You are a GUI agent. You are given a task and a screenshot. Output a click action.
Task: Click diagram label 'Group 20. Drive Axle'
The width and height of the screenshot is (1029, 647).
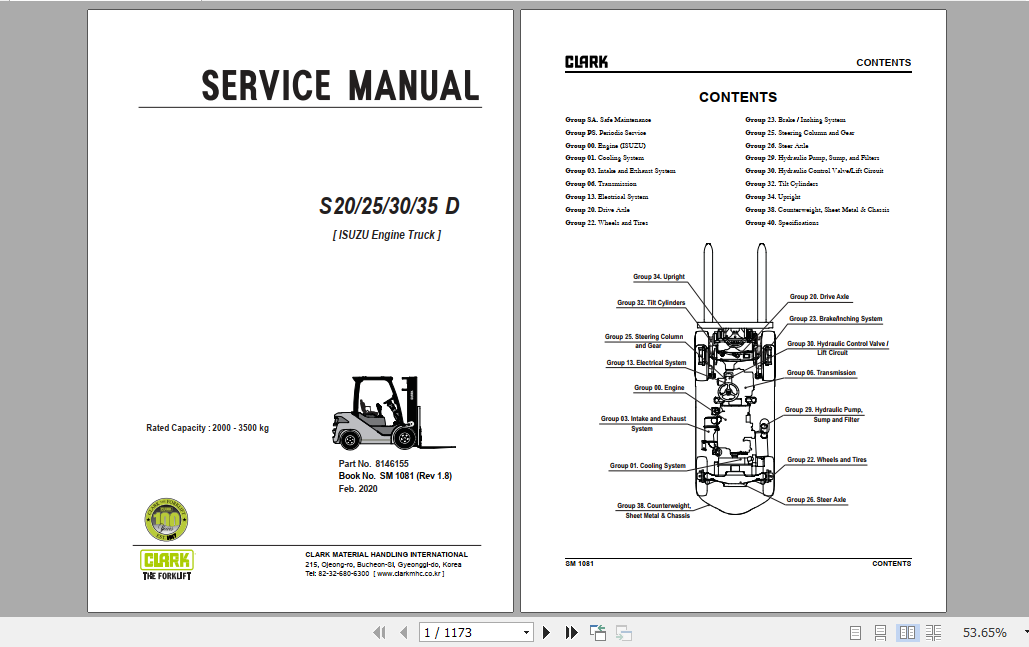(819, 297)
